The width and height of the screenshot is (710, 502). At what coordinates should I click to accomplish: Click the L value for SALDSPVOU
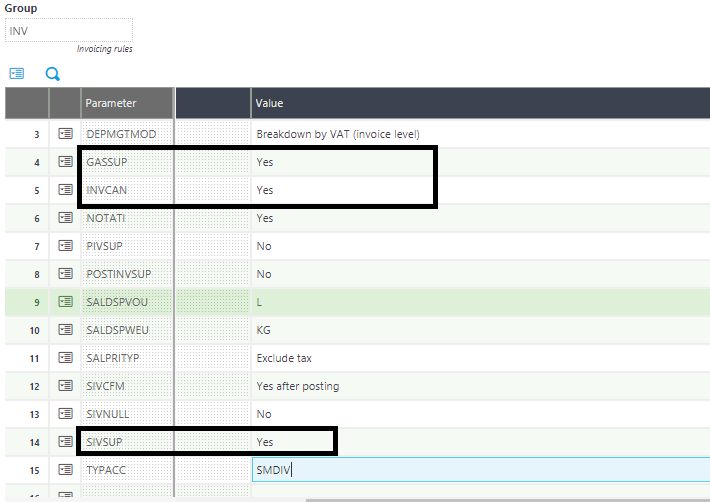coord(259,302)
